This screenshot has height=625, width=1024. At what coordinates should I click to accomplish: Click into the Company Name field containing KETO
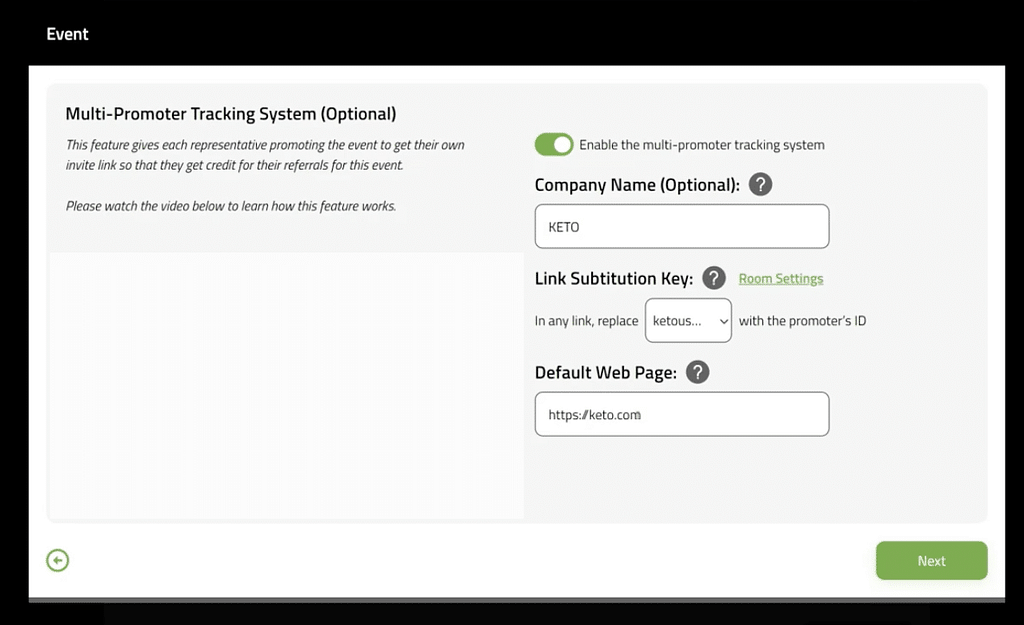tap(681, 227)
